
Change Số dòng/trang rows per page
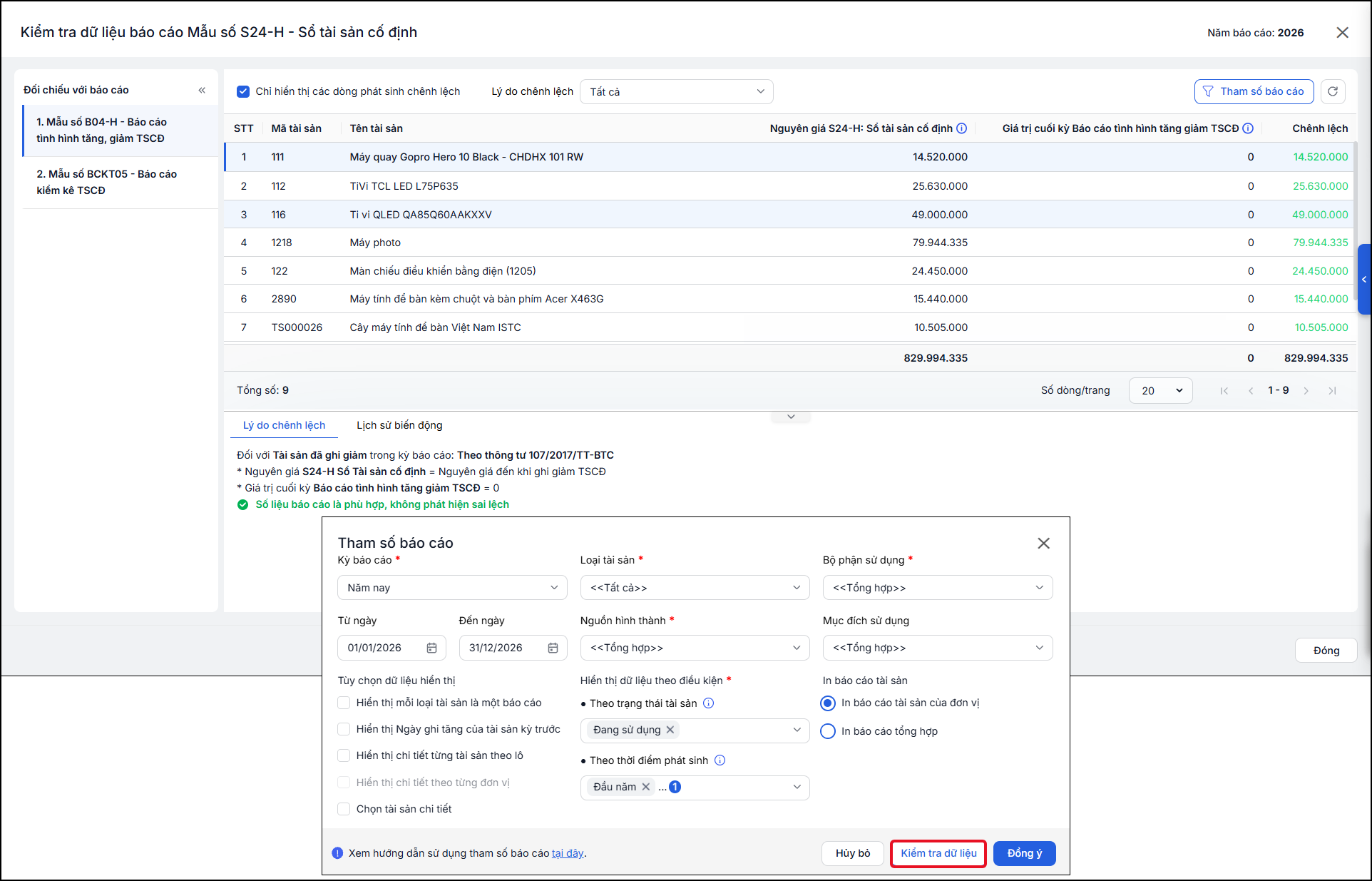point(1161,391)
